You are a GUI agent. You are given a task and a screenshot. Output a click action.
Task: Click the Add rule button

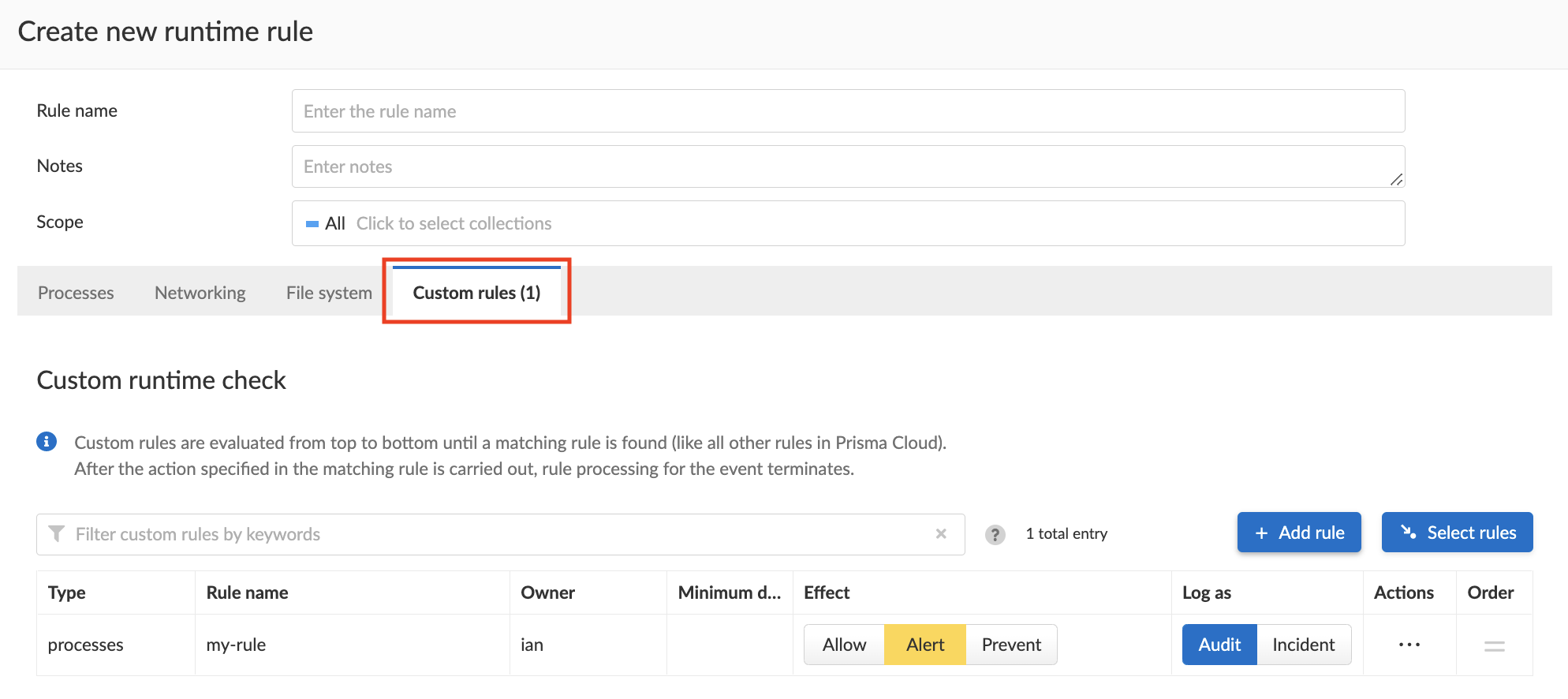1299,533
